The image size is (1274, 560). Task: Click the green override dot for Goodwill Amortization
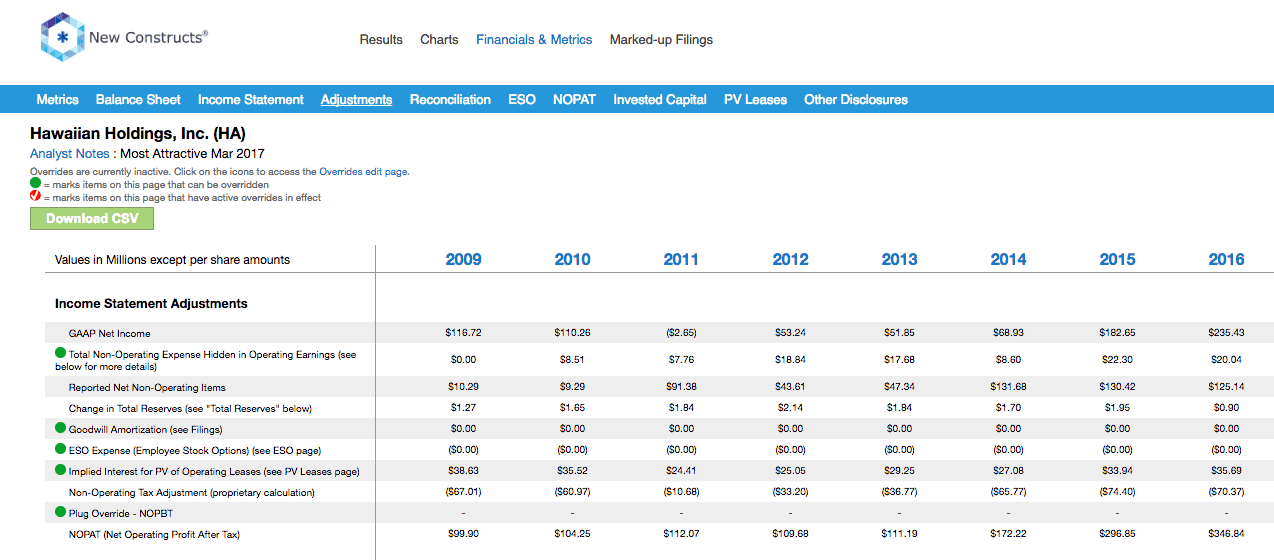point(60,428)
